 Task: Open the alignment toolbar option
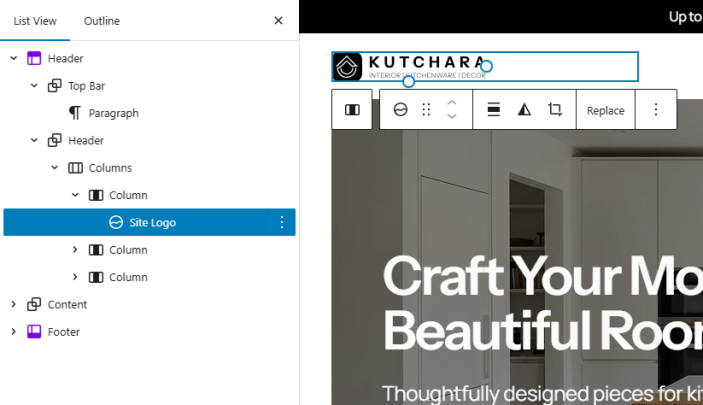coord(494,109)
